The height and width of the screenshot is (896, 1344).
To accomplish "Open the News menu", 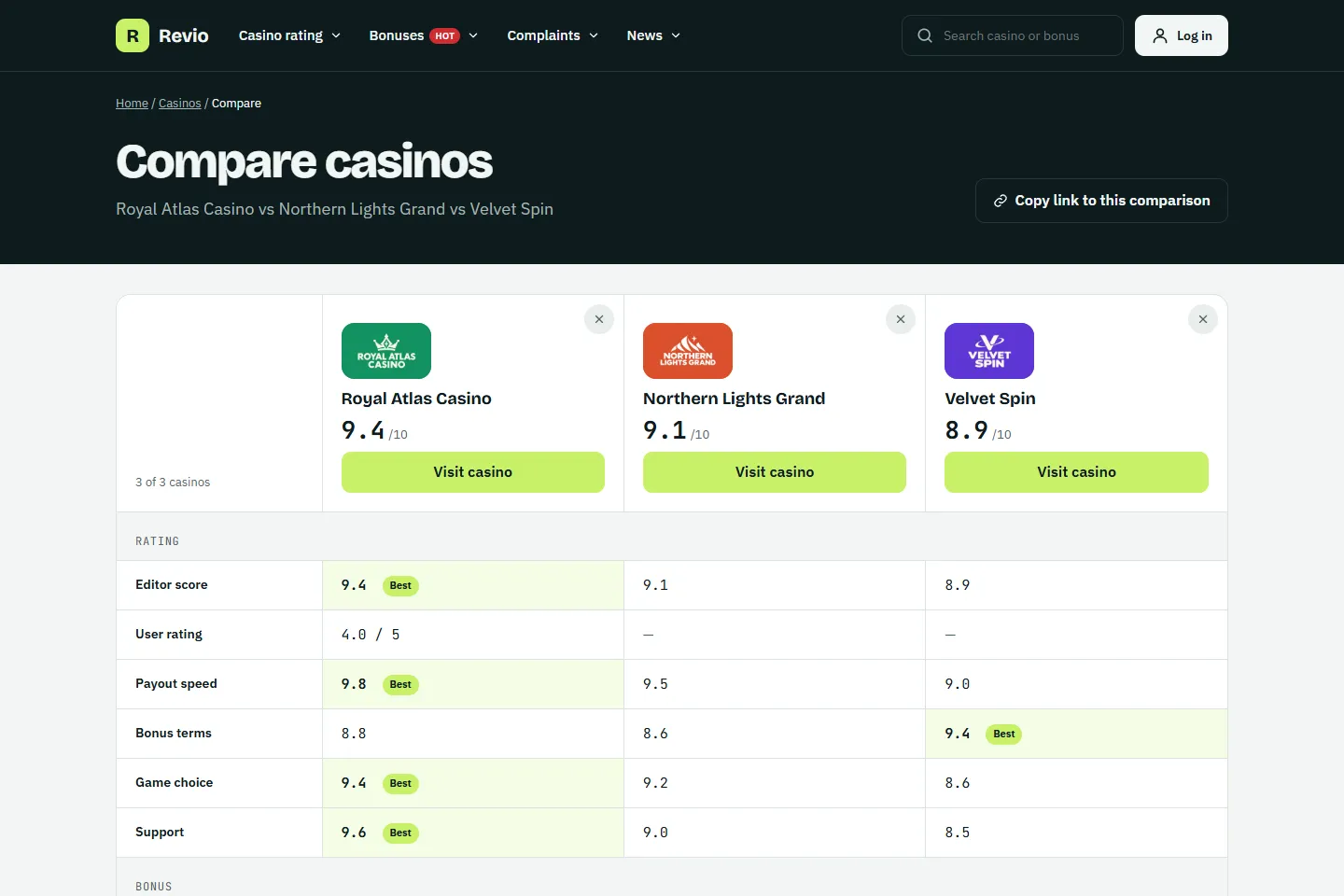I will coord(653,35).
